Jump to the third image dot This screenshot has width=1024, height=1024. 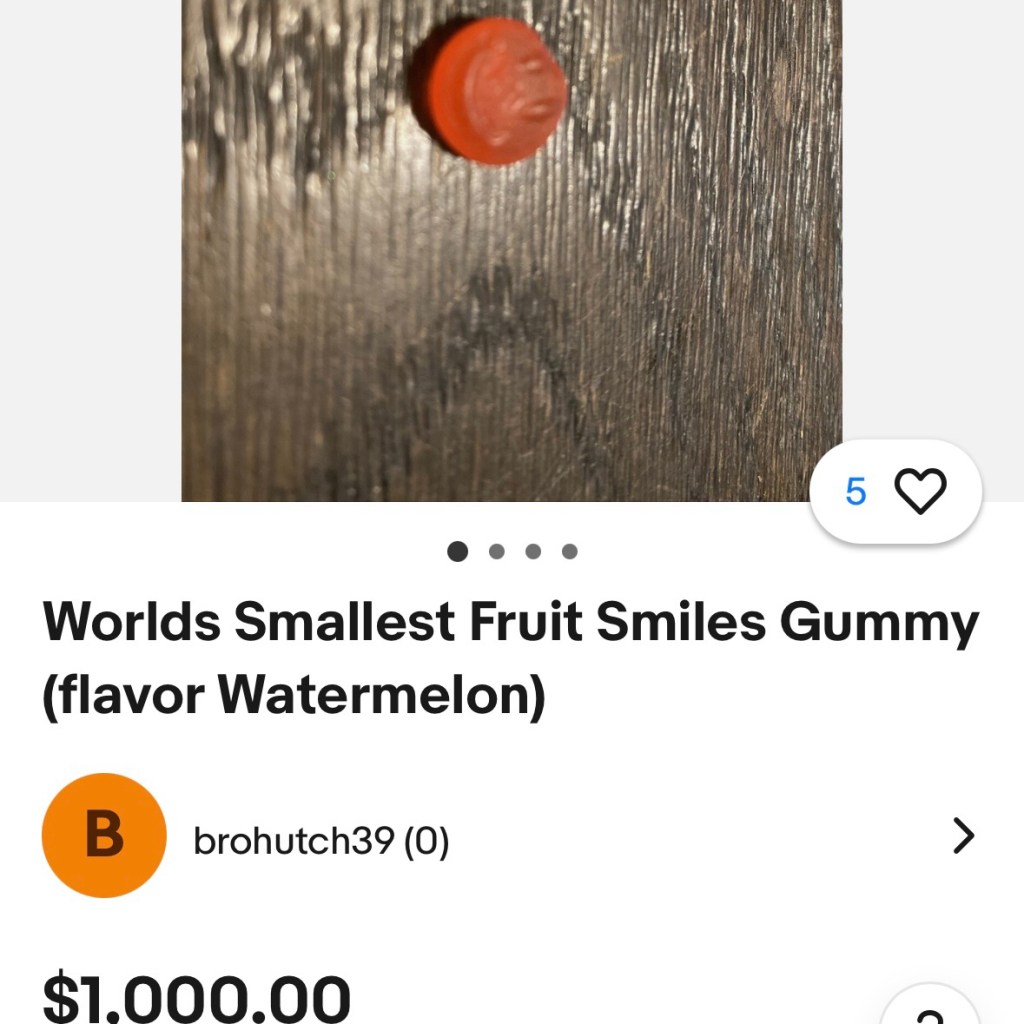(x=533, y=551)
